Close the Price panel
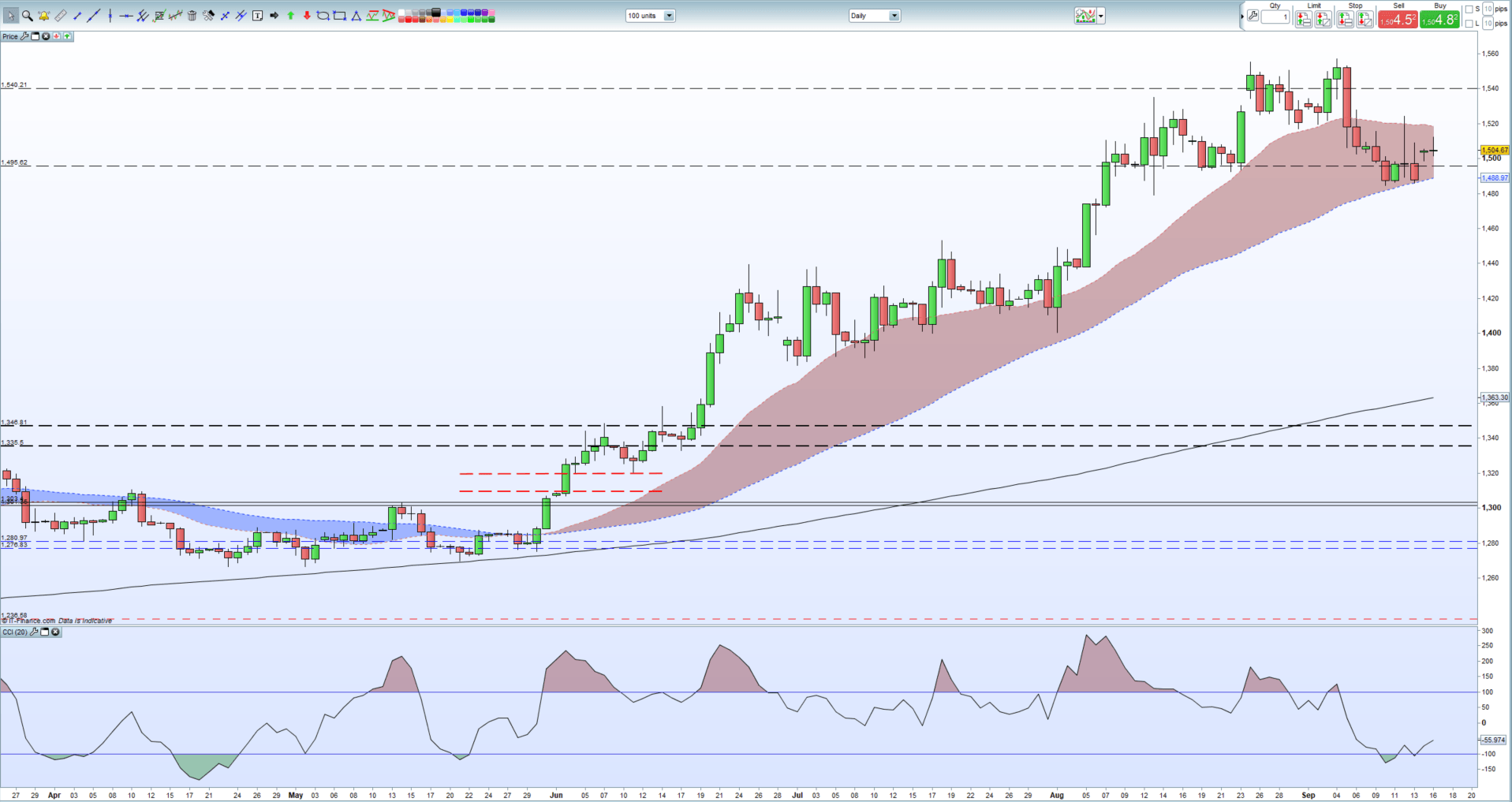 coord(46,36)
